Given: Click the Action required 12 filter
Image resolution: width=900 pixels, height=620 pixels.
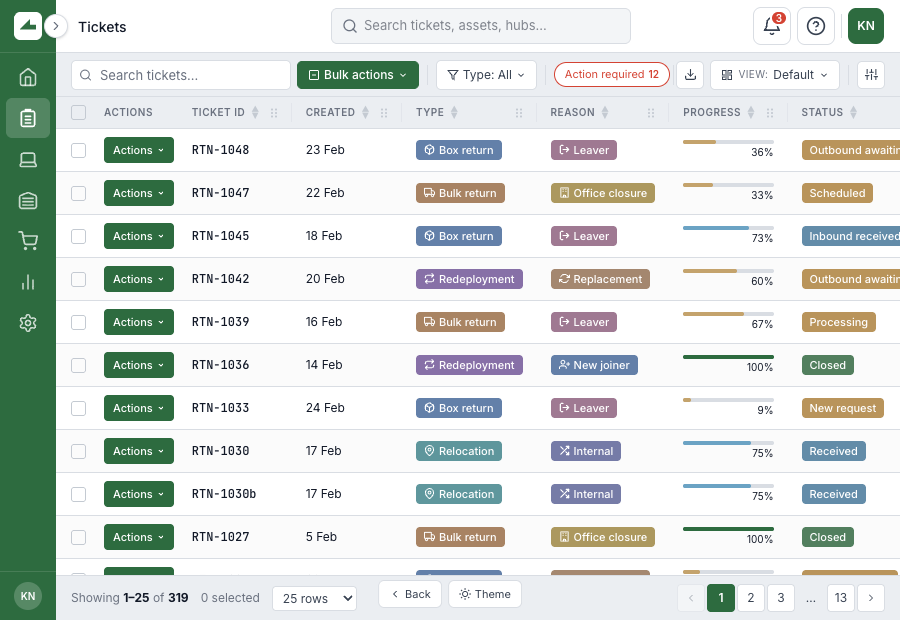Looking at the screenshot, I should [x=611, y=75].
